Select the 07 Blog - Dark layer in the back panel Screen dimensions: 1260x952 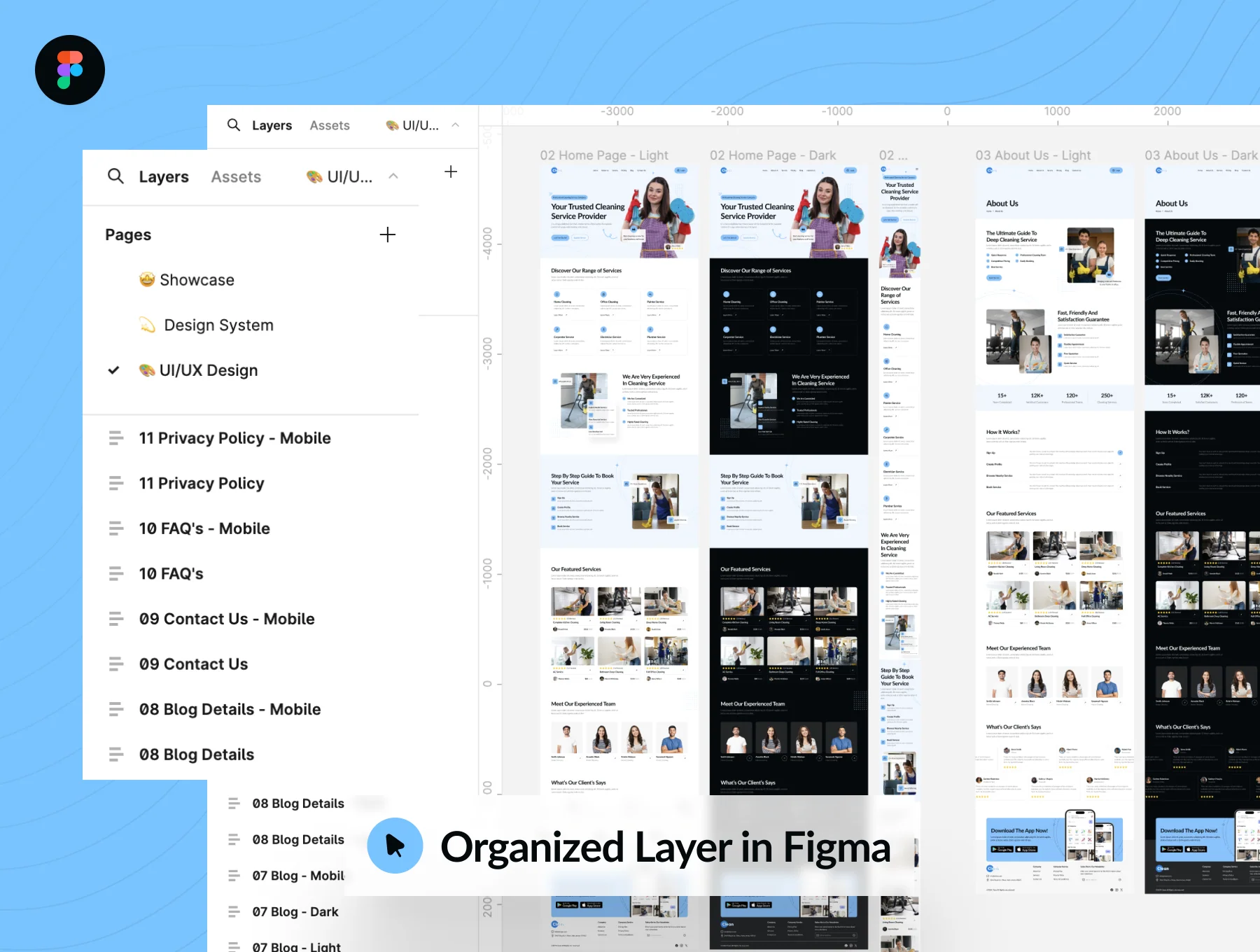(295, 912)
